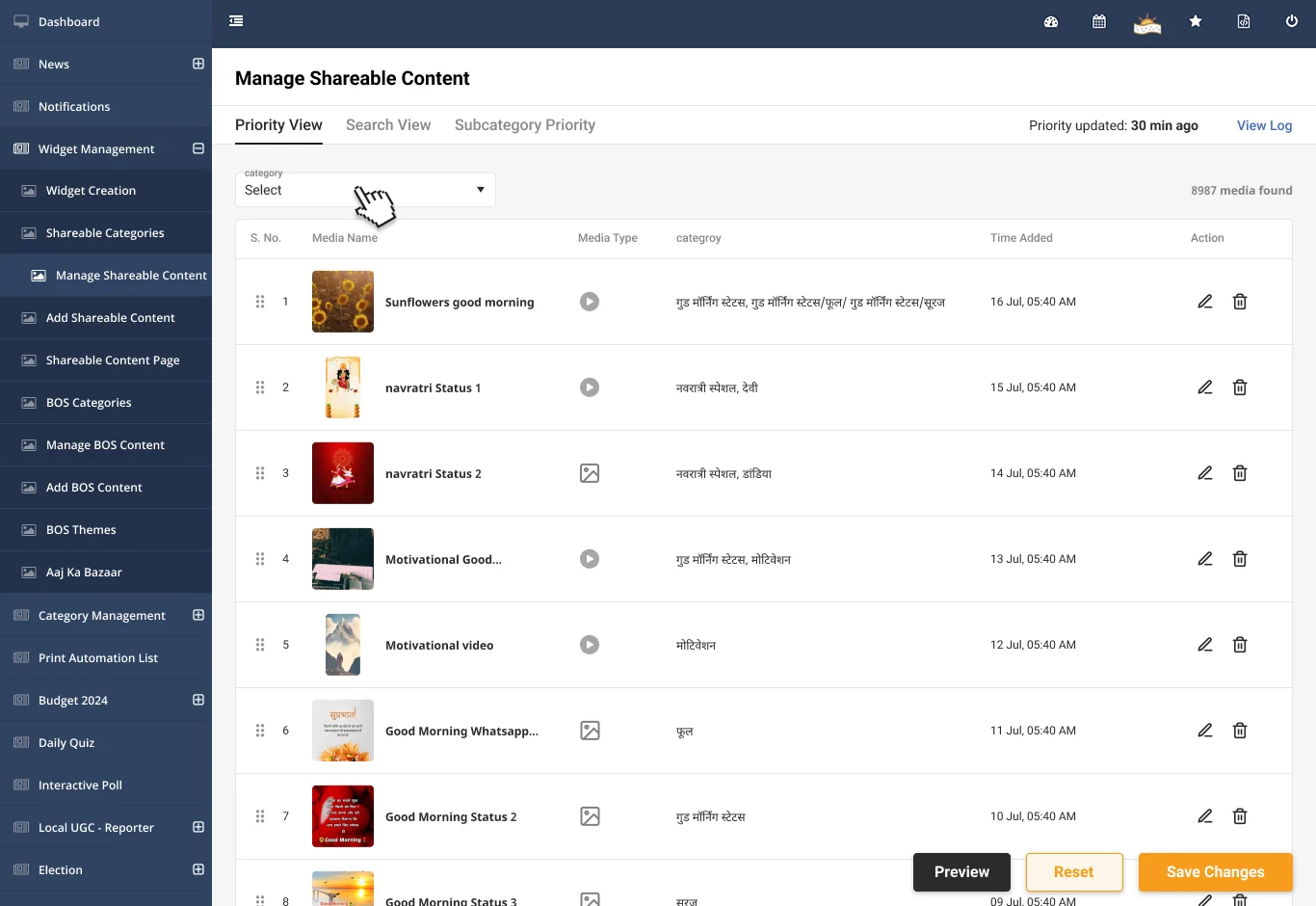Open Print Automation List in sidebar
1316x906 pixels.
coord(106,657)
